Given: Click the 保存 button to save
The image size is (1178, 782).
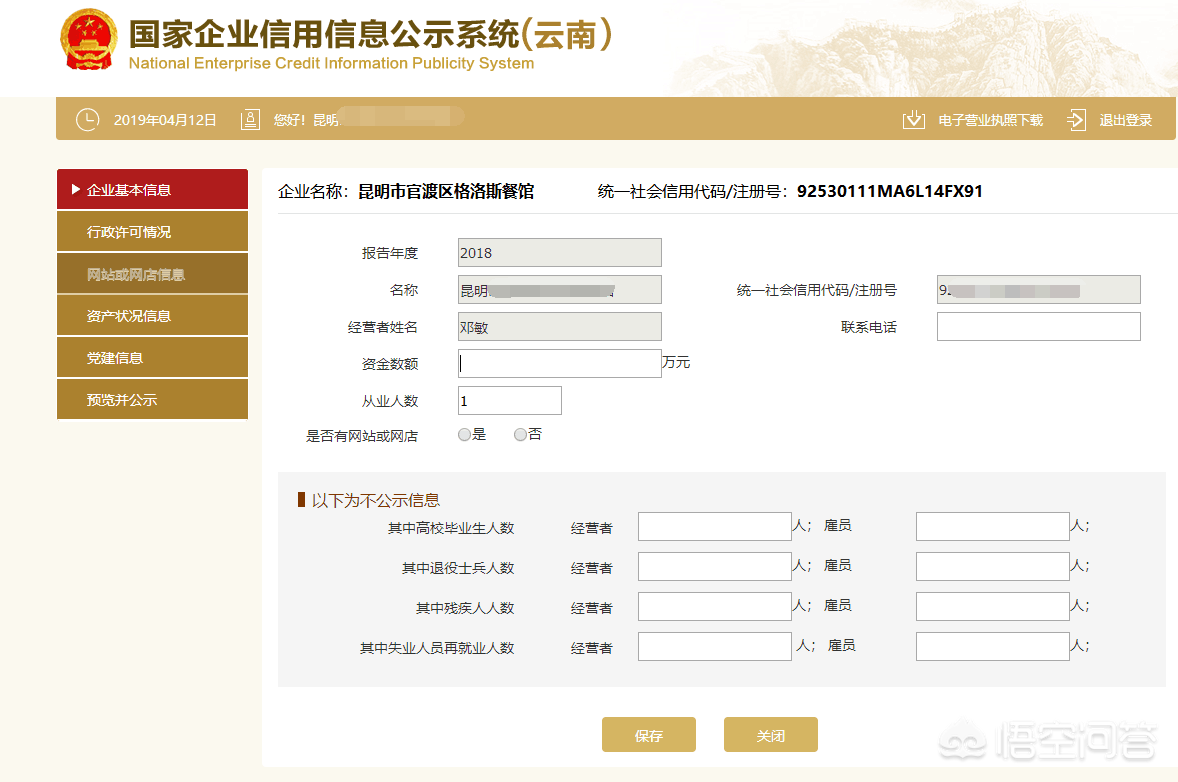Looking at the screenshot, I should click(648, 734).
